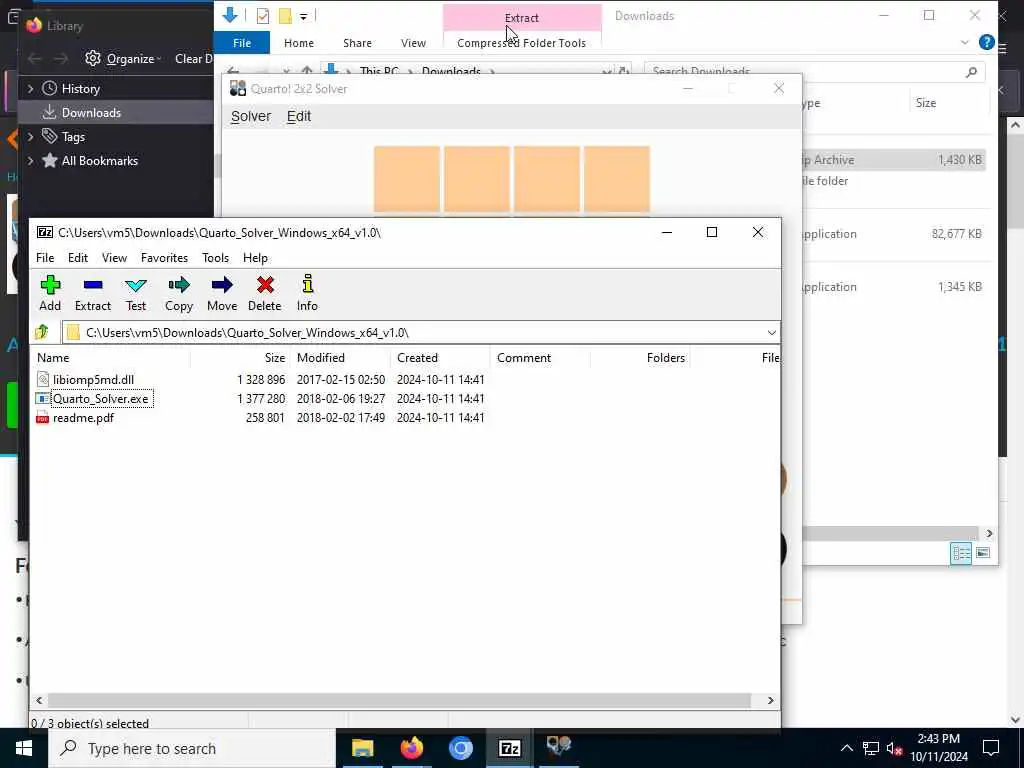The height and width of the screenshot is (768, 1024).
Task: Open Firefox from the taskbar
Action: click(x=411, y=748)
